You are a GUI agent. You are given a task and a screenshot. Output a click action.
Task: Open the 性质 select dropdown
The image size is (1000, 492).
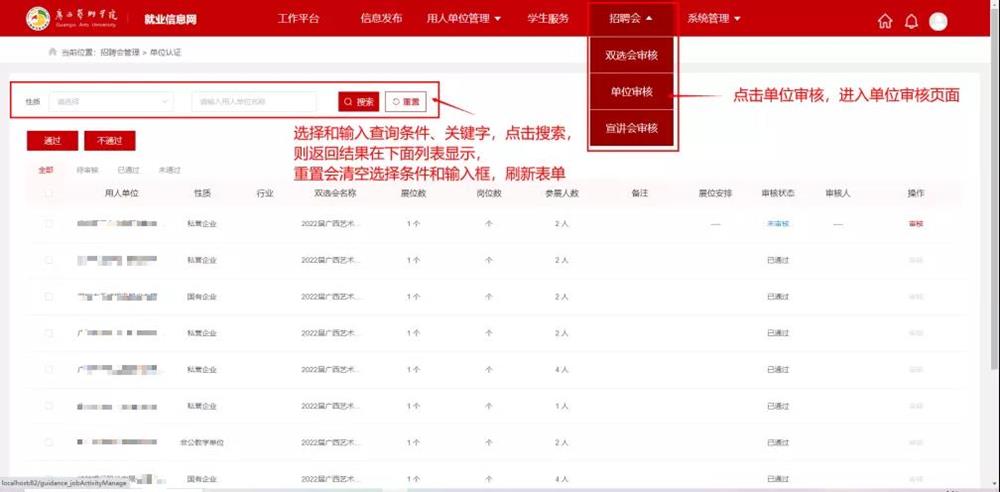[x=111, y=102]
